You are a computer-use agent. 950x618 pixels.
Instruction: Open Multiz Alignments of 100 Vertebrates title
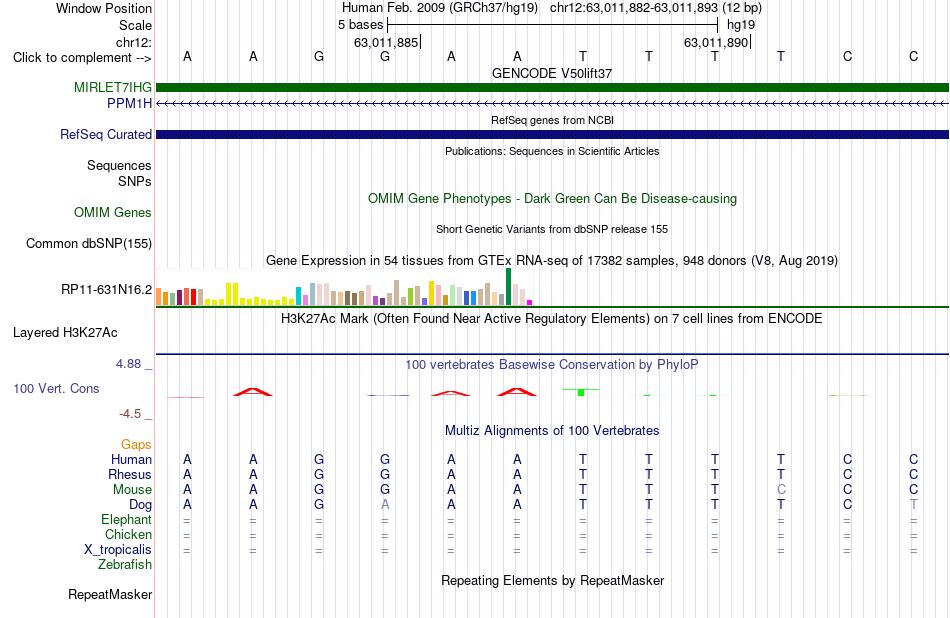(x=552, y=431)
